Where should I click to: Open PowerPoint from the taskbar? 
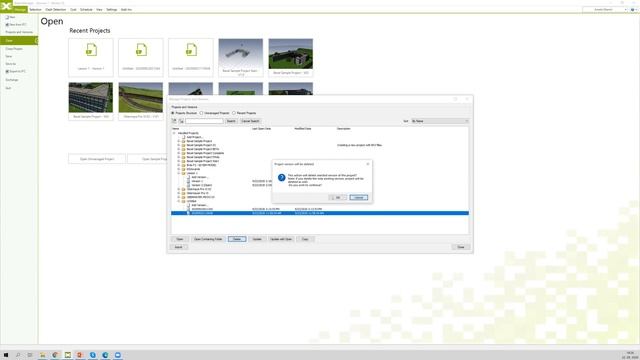[80, 355]
